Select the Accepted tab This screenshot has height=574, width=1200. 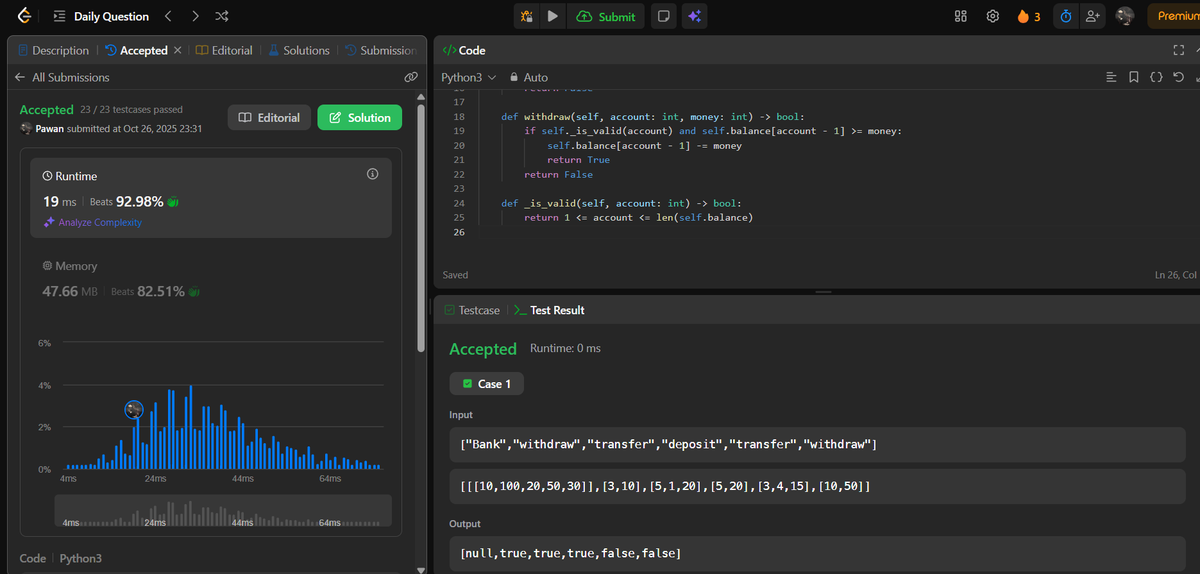[x=137, y=50]
